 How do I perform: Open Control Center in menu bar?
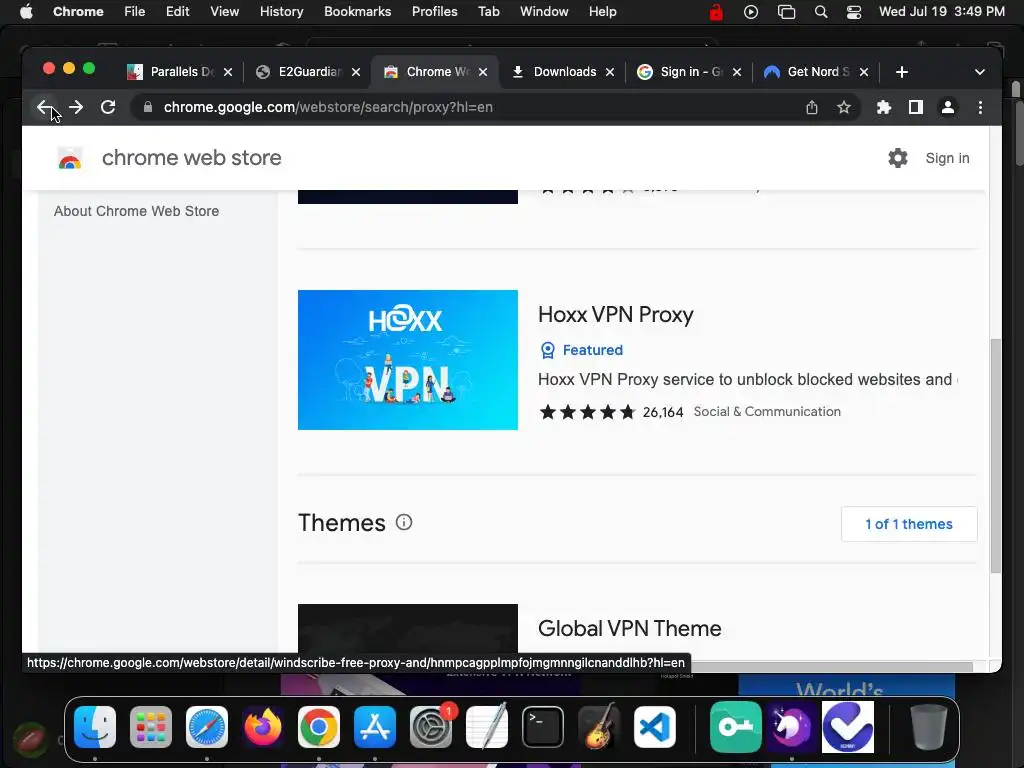tap(854, 12)
